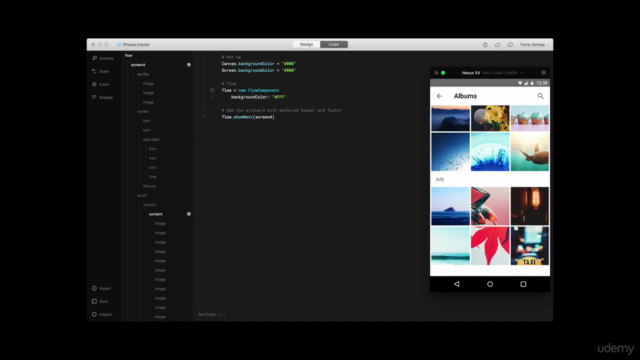This screenshot has height=360, width=640.
Task: Open Docs from the sidebar
Action: 100,302
